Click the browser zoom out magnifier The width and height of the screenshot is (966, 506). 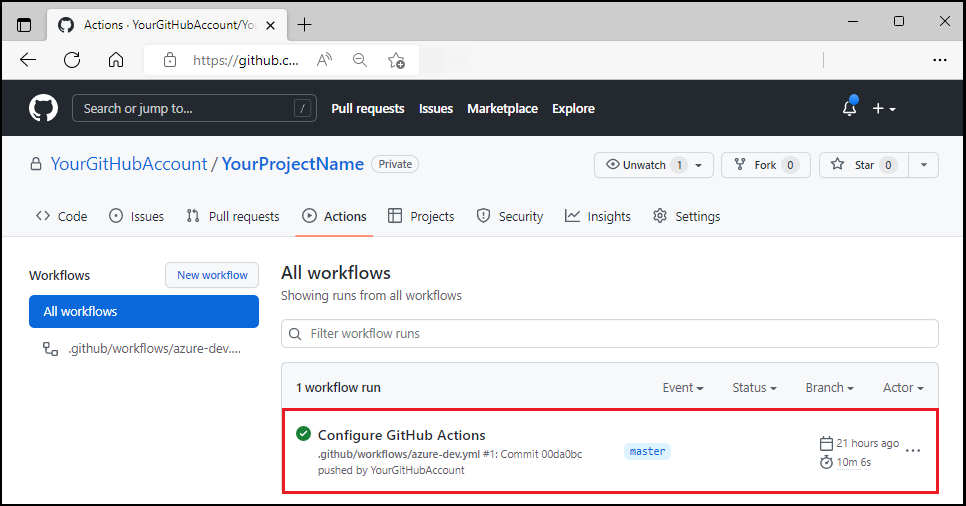pyautogui.click(x=360, y=60)
